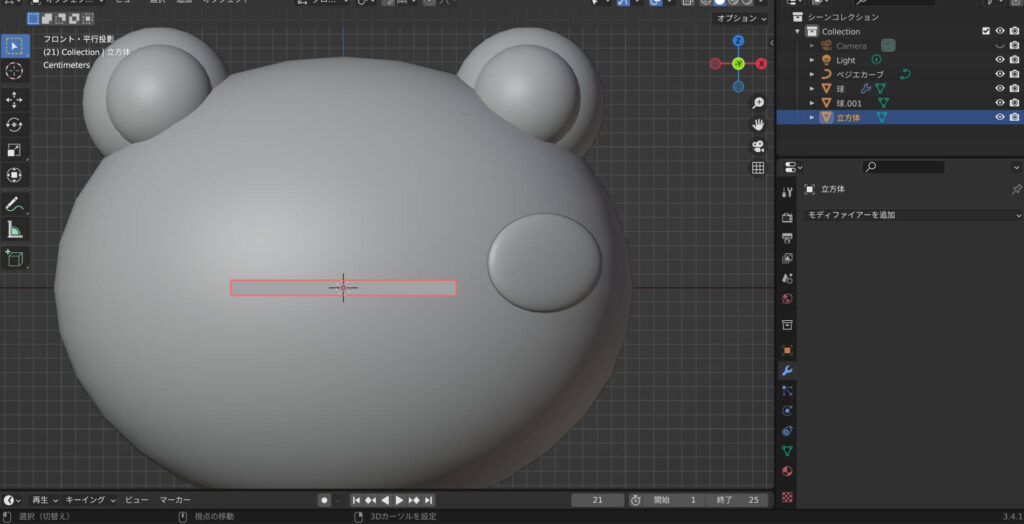Uncheck the Collection exclude checkbox
This screenshot has width=1024, height=524.
tap(986, 32)
